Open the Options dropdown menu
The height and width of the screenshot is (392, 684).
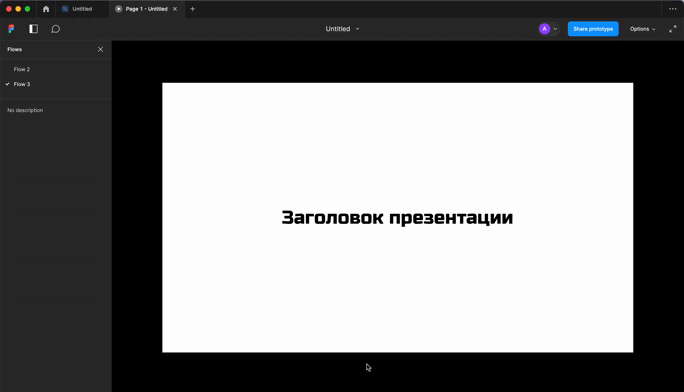643,29
